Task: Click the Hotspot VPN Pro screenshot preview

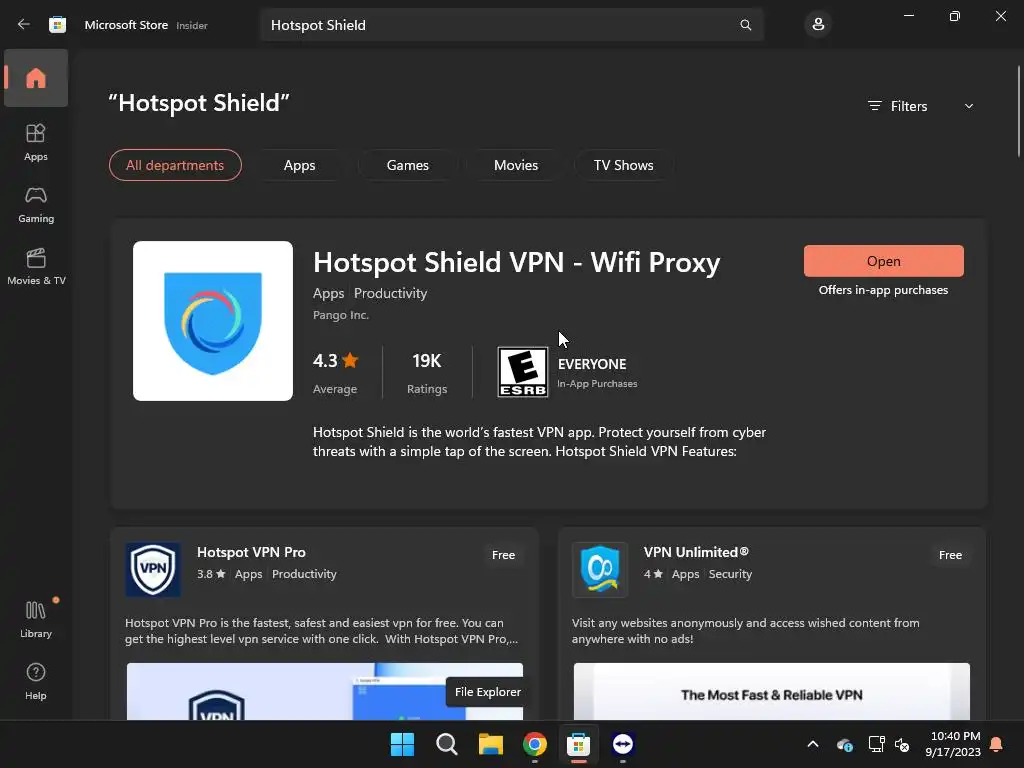Action: [x=325, y=691]
